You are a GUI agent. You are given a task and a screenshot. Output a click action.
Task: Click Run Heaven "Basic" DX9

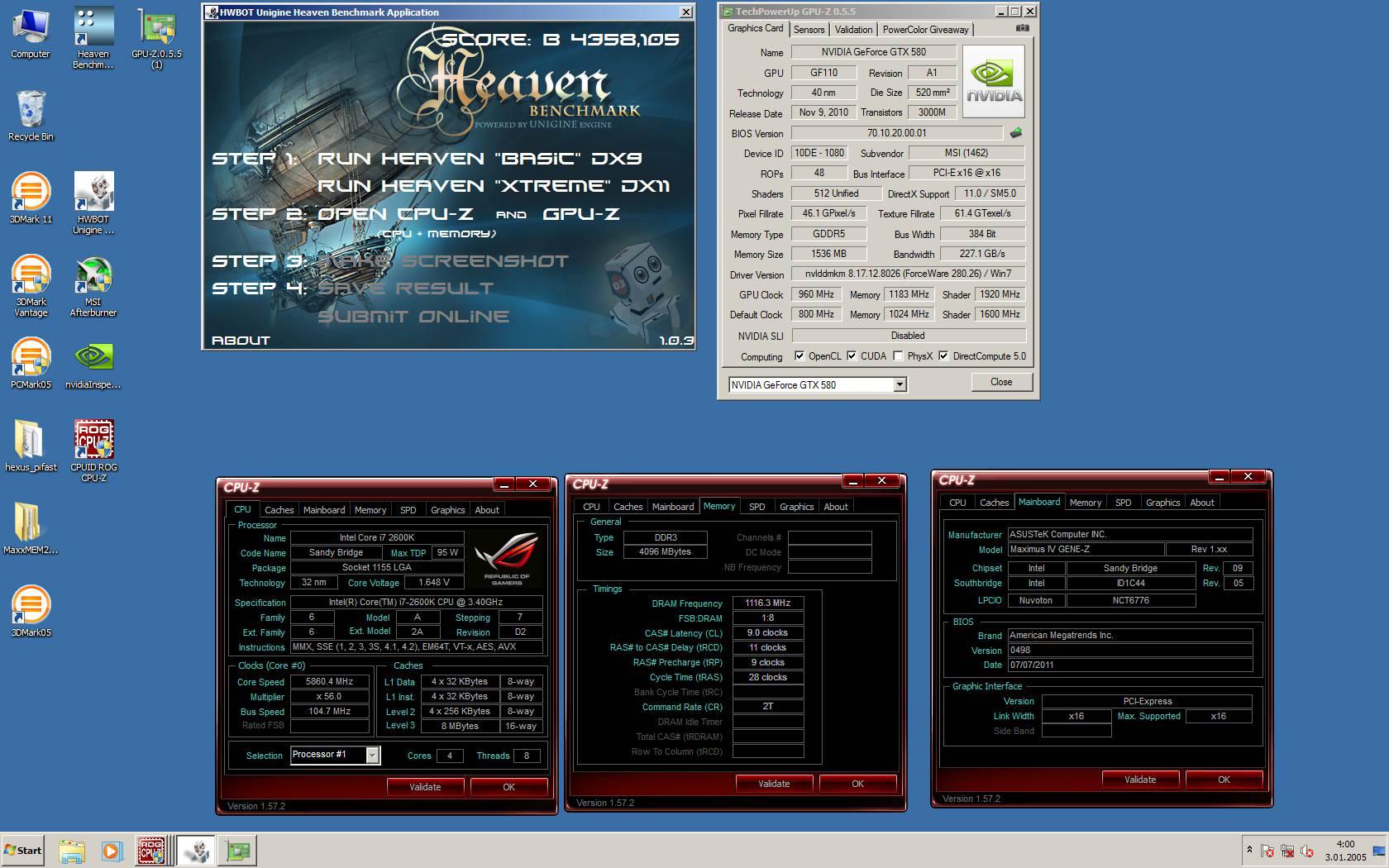(x=480, y=159)
